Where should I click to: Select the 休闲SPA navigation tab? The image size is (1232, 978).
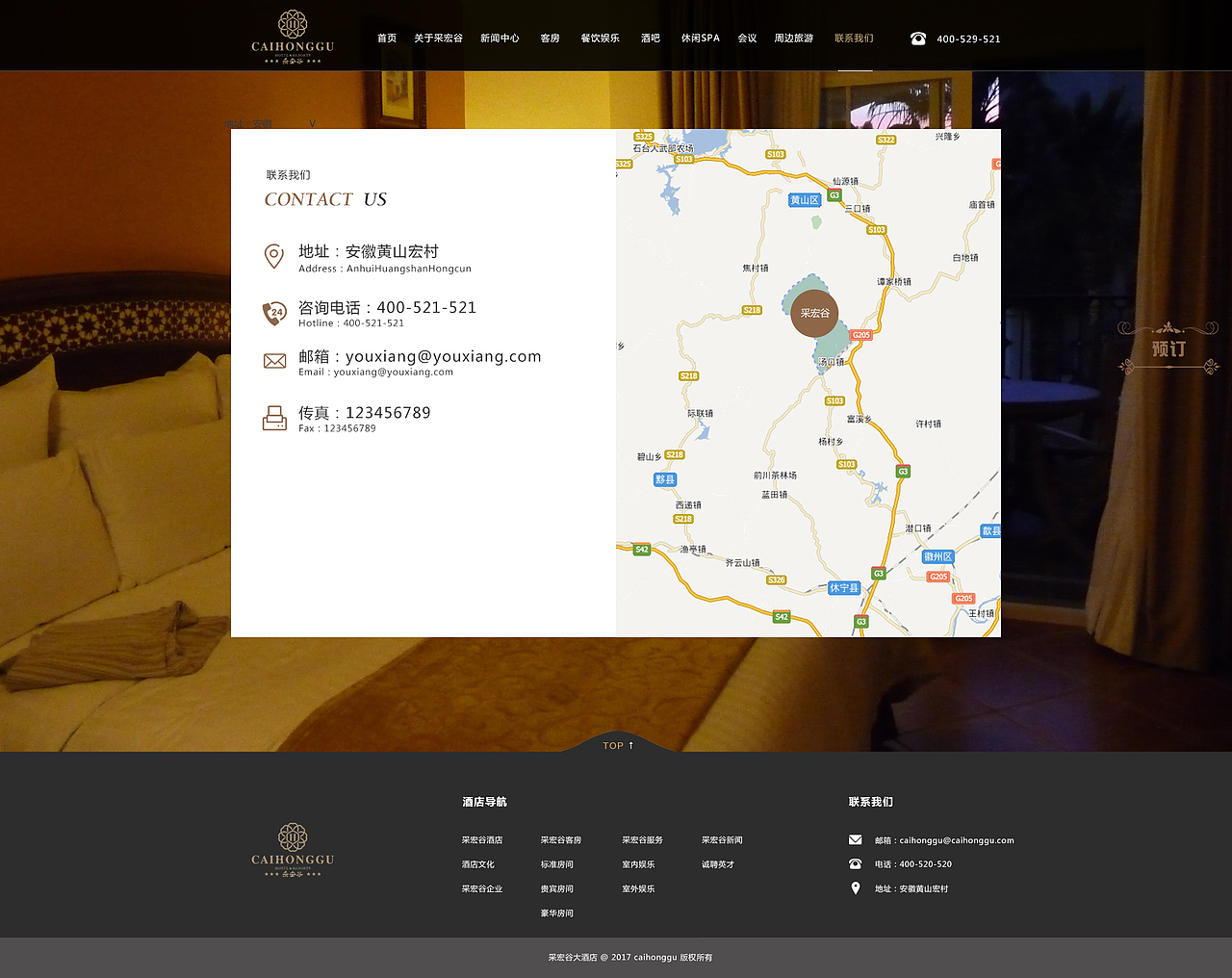tap(700, 39)
